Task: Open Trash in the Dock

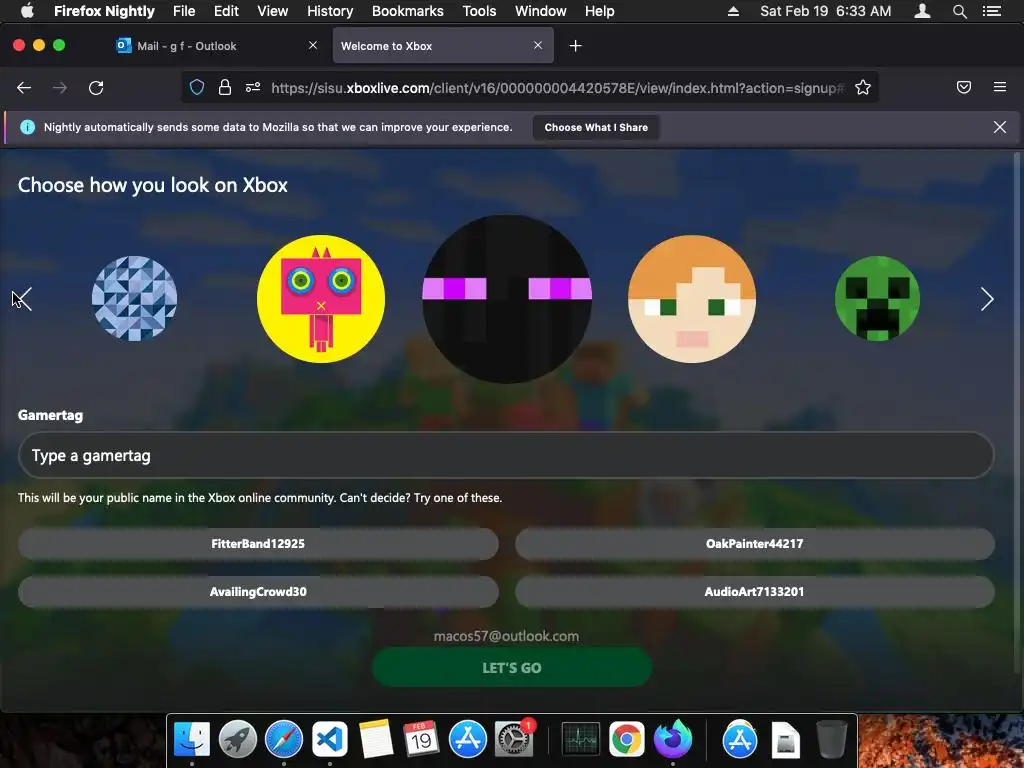Action: coord(832,739)
